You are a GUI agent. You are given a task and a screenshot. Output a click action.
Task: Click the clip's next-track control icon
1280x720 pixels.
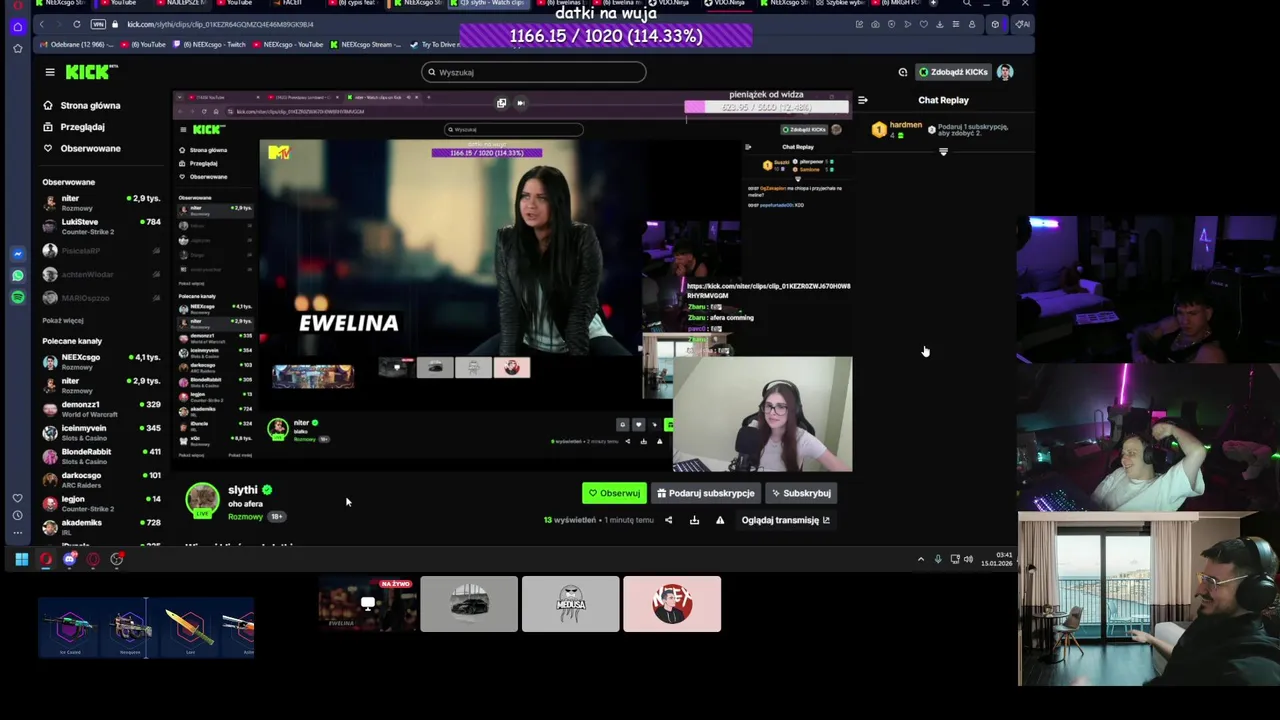coord(520,102)
